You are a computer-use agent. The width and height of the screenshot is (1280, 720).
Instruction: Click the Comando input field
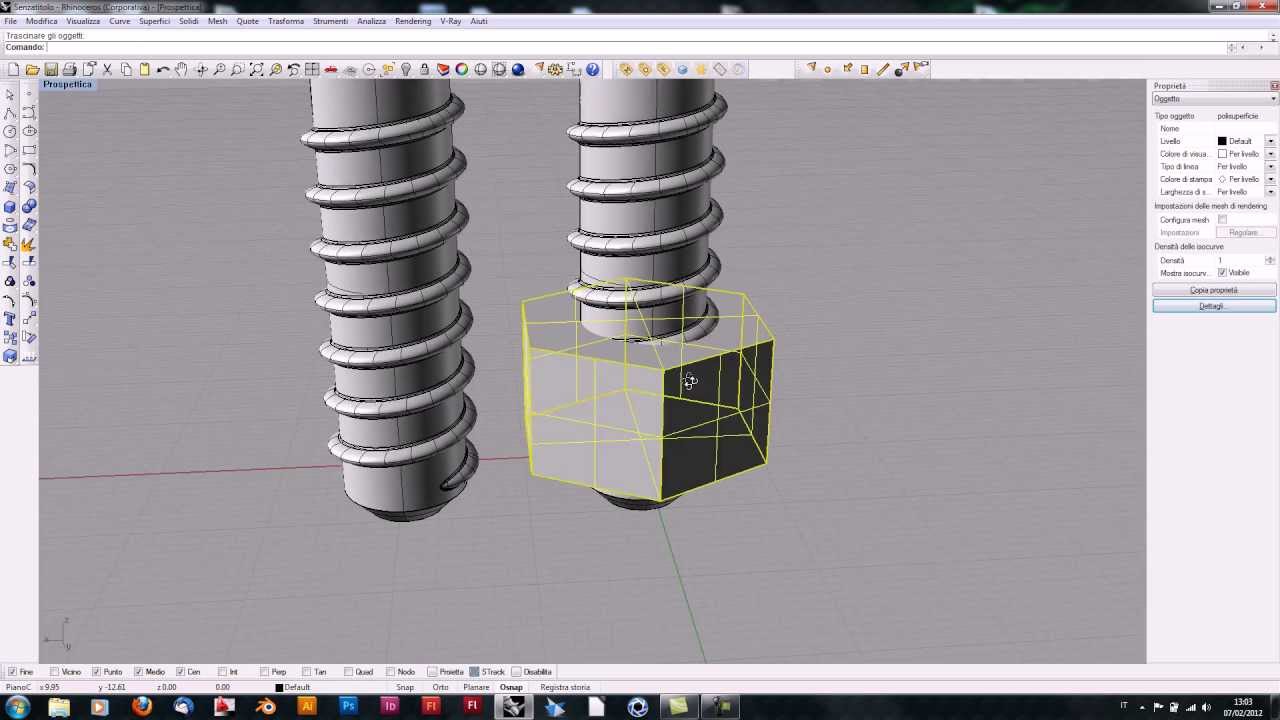[x=636, y=48]
